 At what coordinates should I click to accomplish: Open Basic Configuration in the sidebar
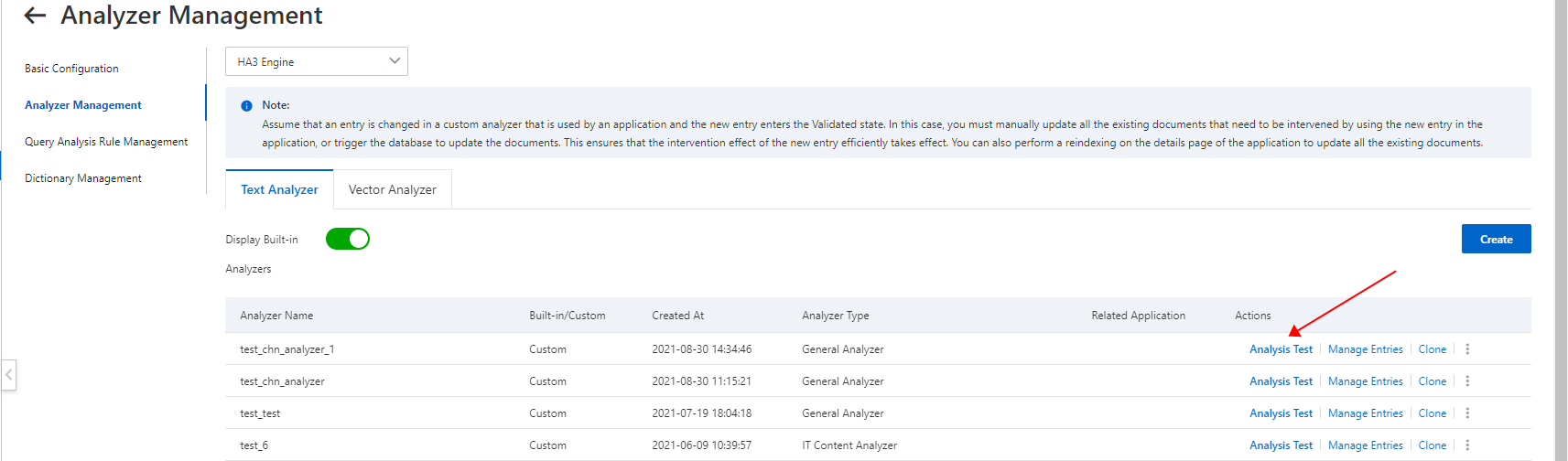coord(71,69)
